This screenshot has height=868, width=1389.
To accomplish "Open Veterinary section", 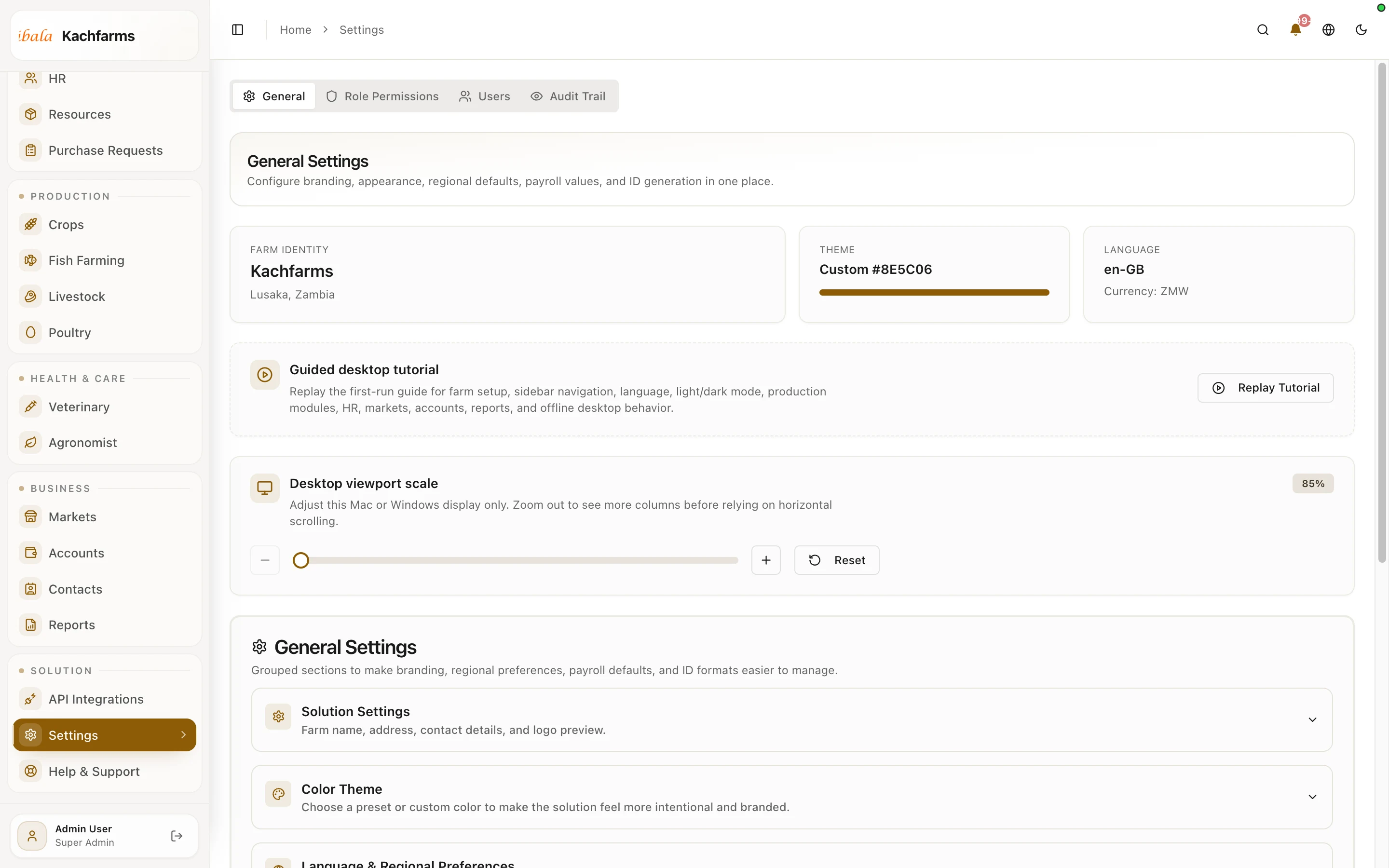I will (105, 407).
